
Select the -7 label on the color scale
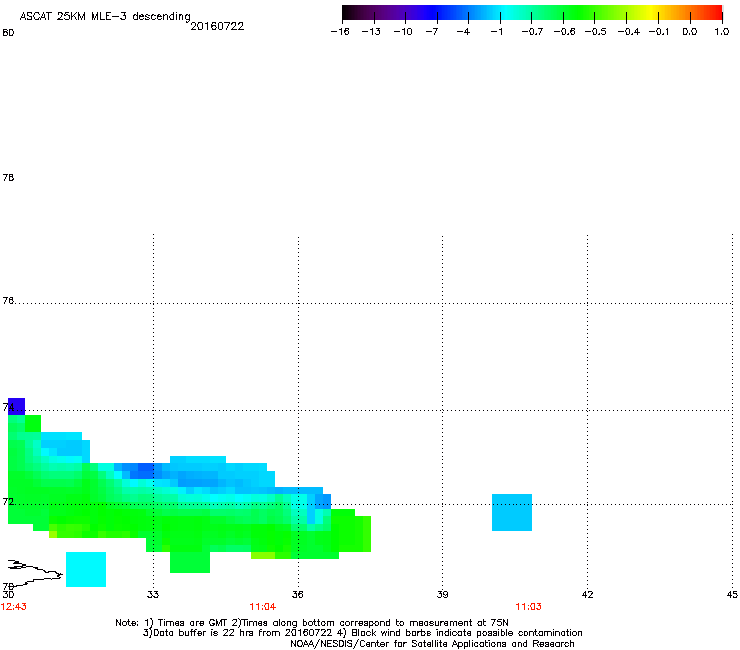[x=431, y=32]
